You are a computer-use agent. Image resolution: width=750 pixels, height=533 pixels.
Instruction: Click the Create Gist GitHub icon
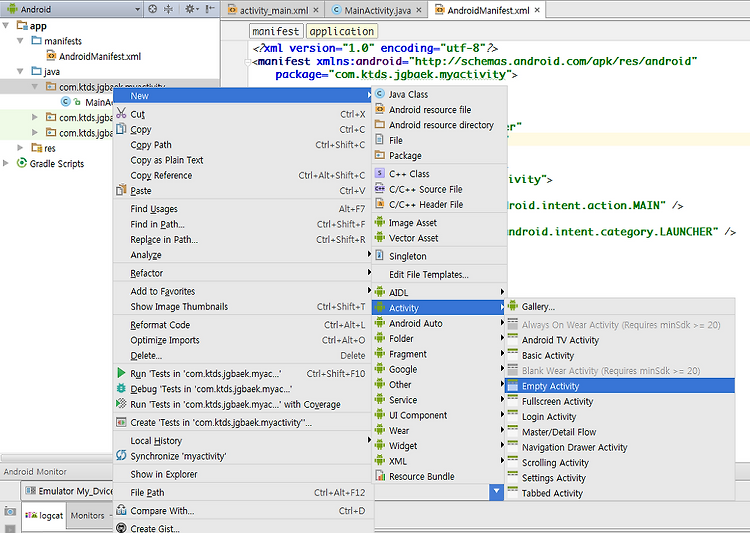(121, 528)
